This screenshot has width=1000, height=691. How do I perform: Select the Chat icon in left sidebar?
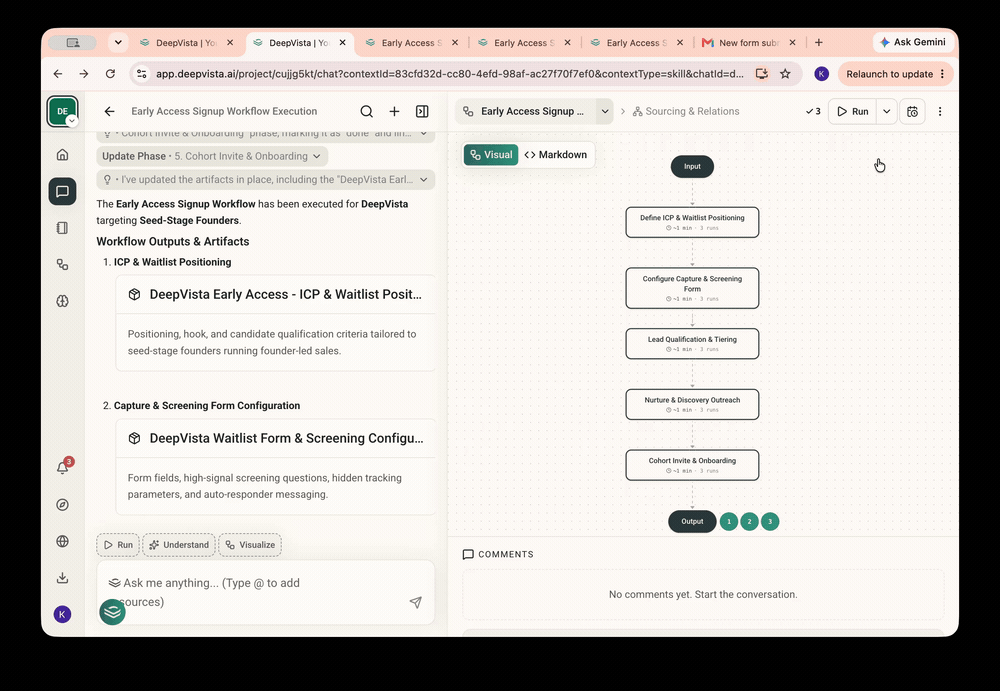(x=62, y=191)
